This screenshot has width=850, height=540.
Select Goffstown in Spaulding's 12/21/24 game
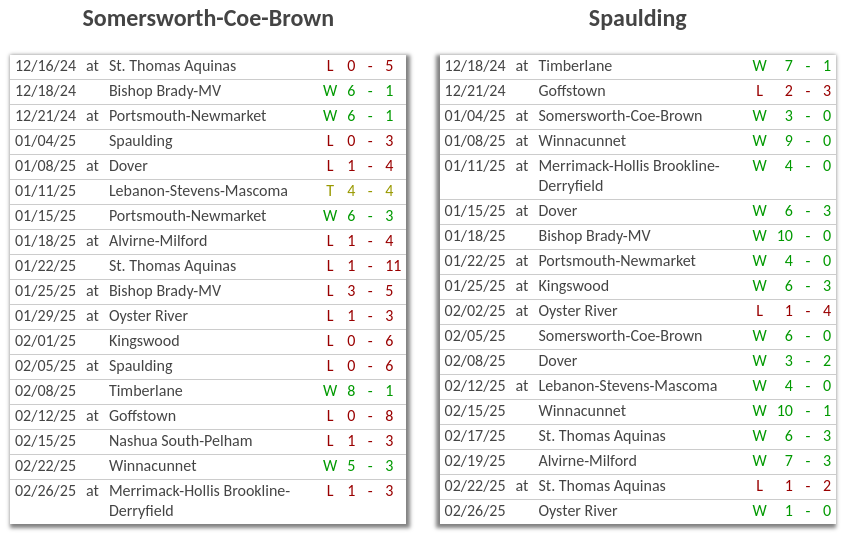571,91
